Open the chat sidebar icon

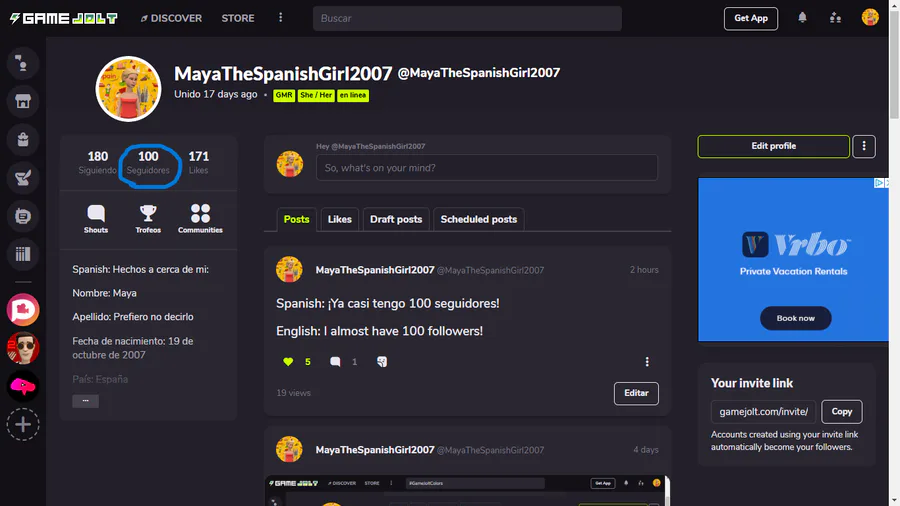point(23,216)
